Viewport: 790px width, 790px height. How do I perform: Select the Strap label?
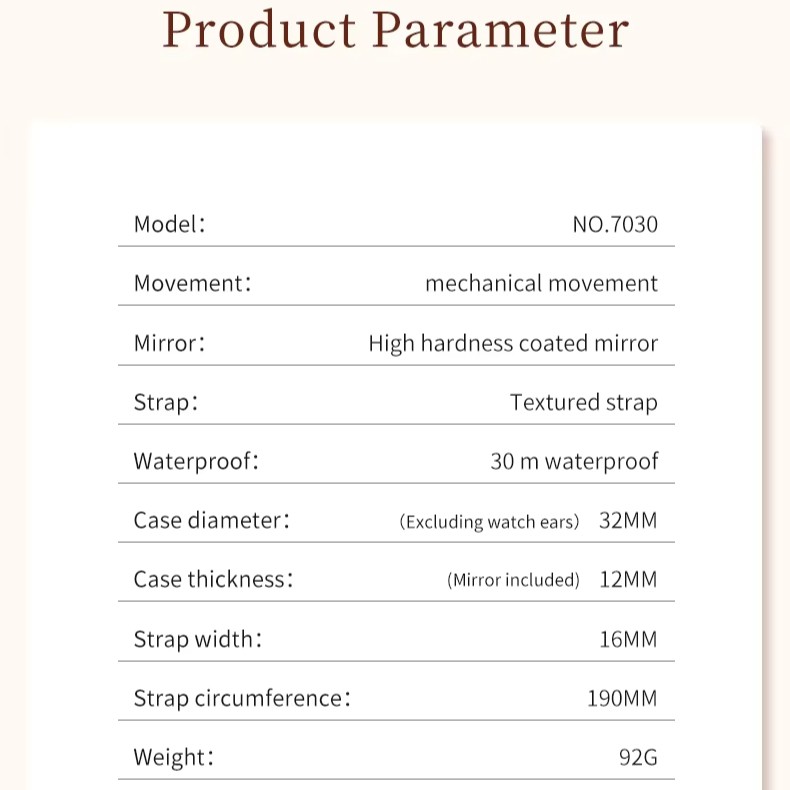166,403
